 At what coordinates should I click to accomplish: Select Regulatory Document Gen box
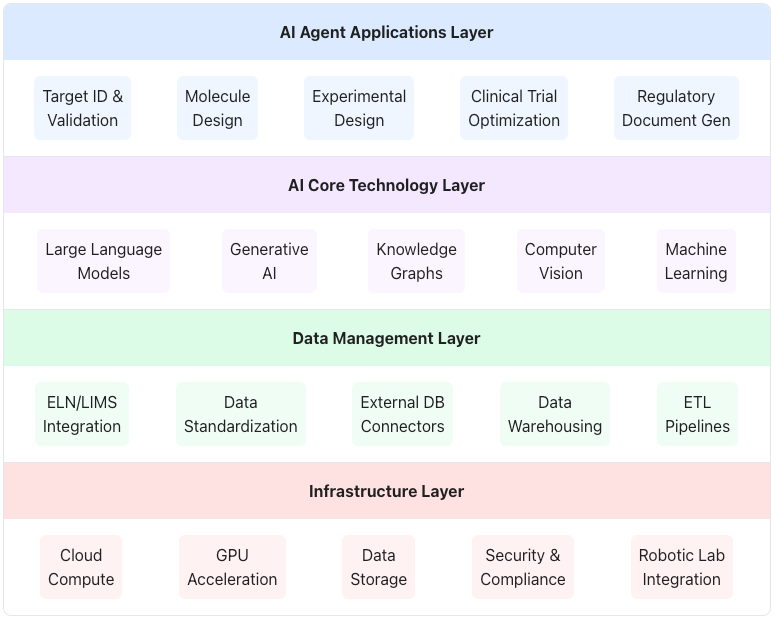tap(676, 108)
